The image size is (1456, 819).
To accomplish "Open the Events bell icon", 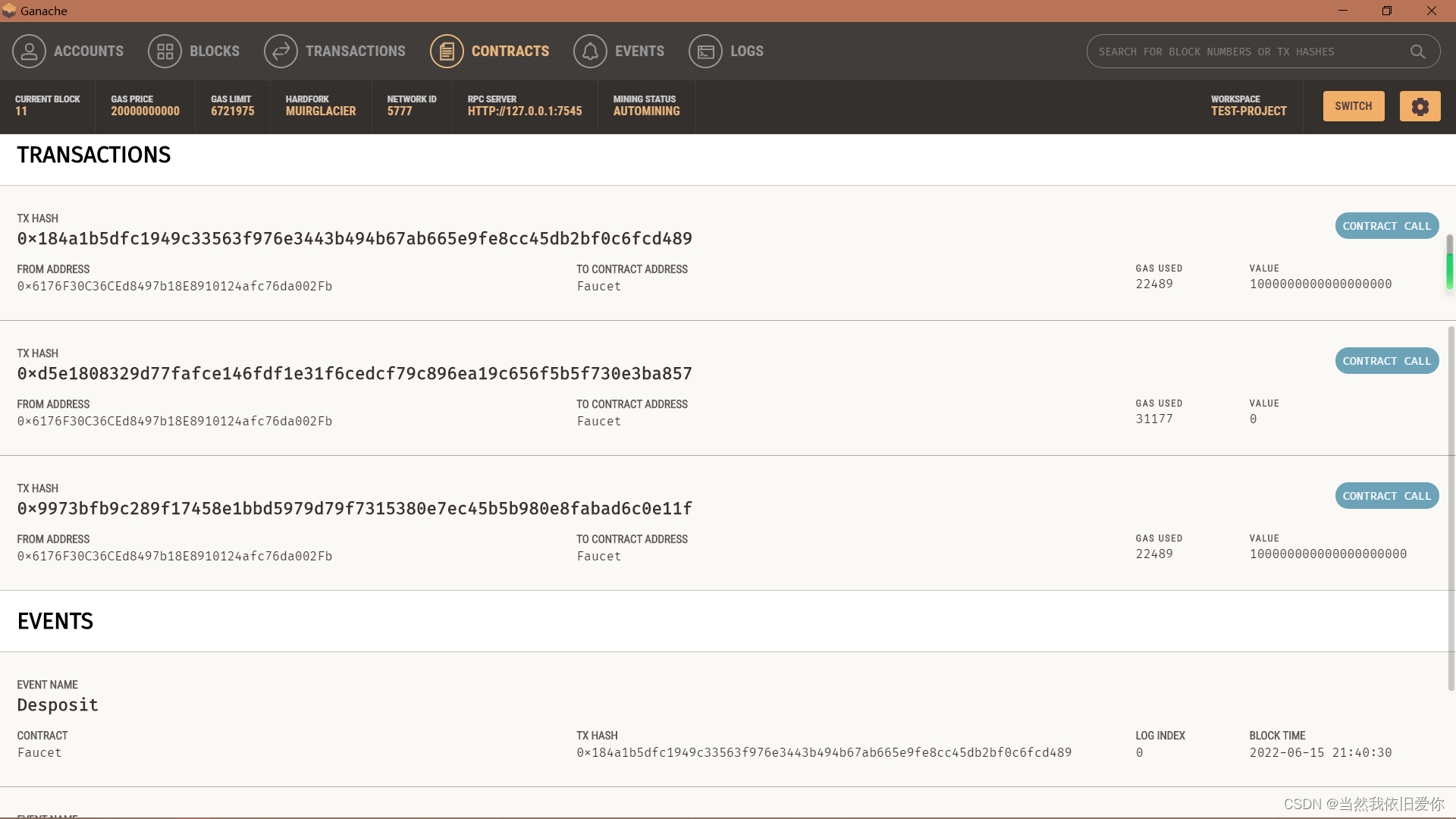I will [x=590, y=52].
